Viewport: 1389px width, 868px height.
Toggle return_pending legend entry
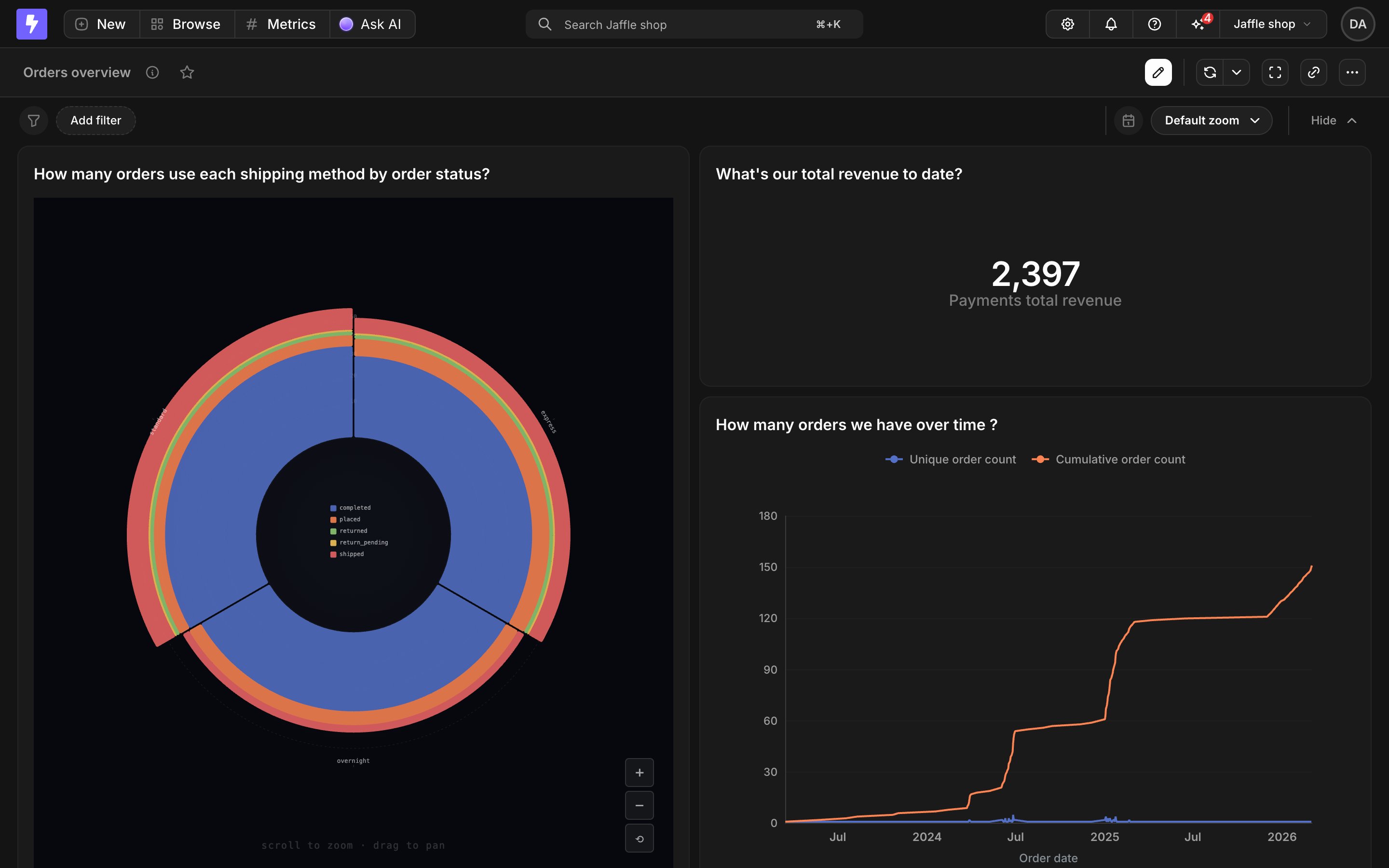[x=359, y=542]
